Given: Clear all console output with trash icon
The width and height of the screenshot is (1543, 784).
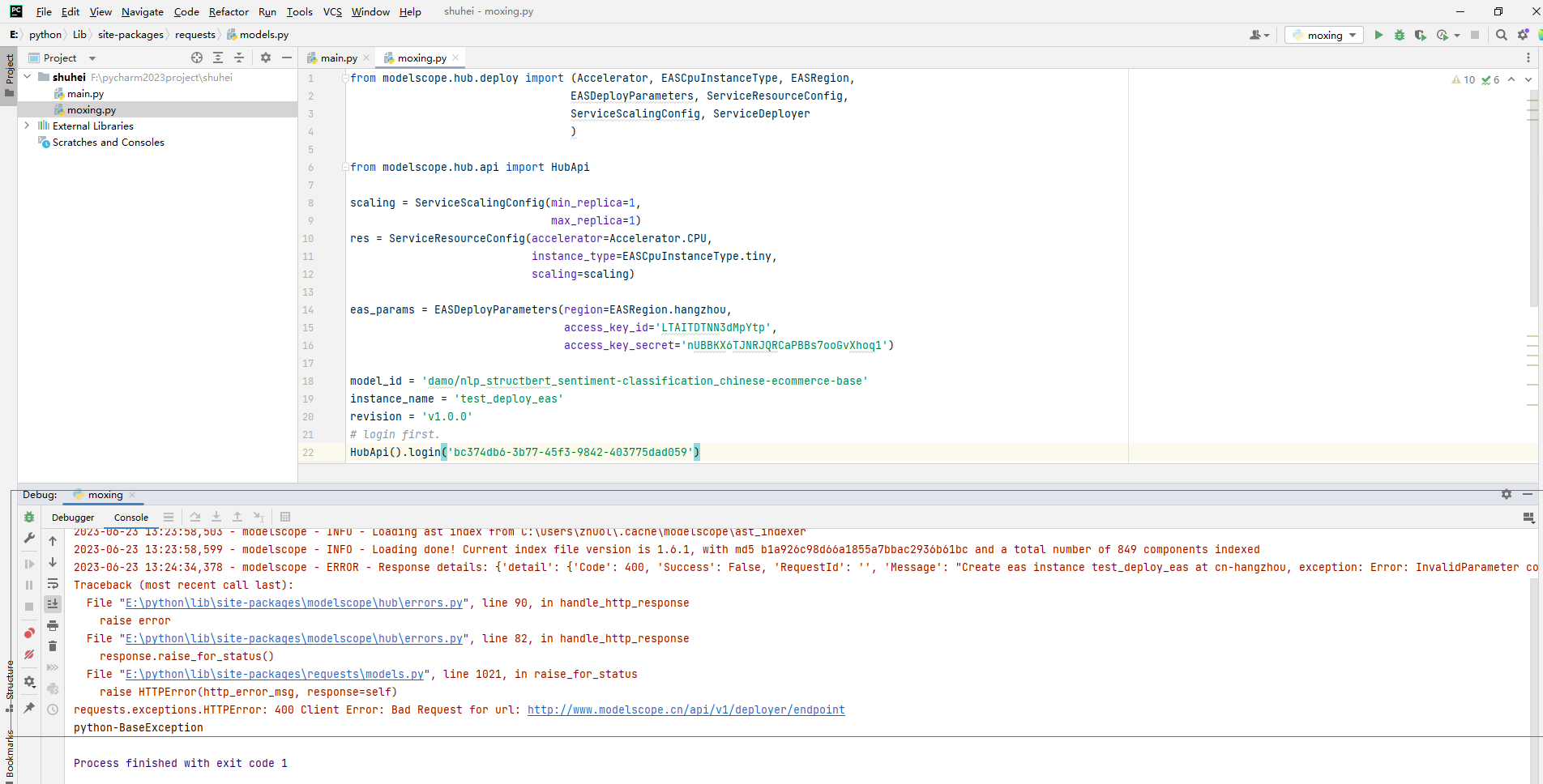Looking at the screenshot, I should [x=53, y=646].
